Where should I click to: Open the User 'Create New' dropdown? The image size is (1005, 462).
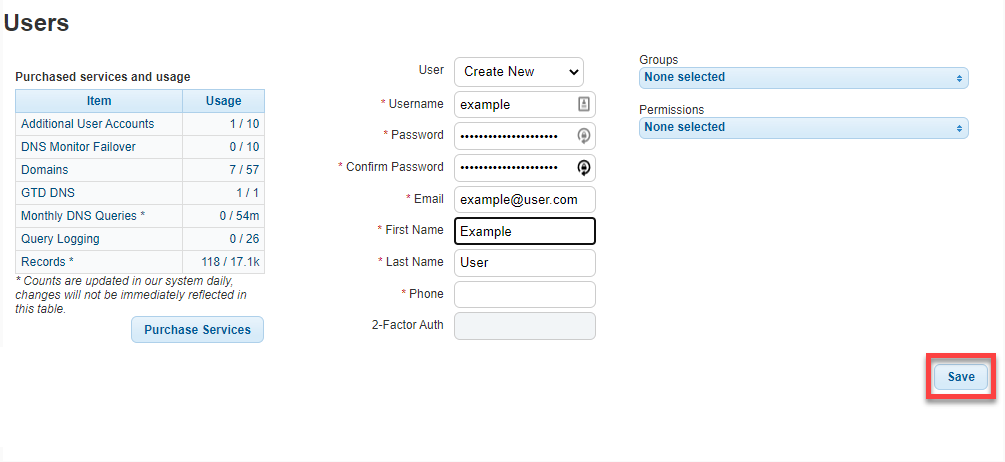pyautogui.click(x=519, y=72)
